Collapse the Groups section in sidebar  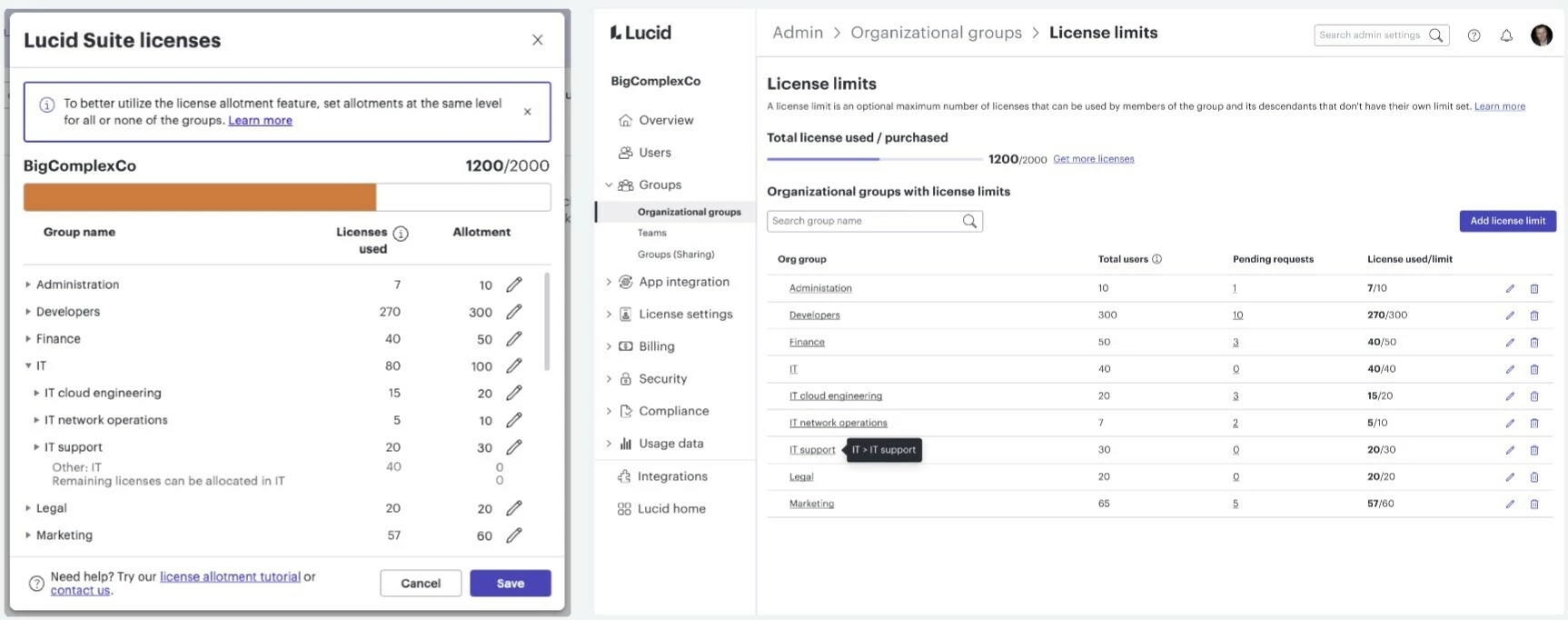coord(609,185)
